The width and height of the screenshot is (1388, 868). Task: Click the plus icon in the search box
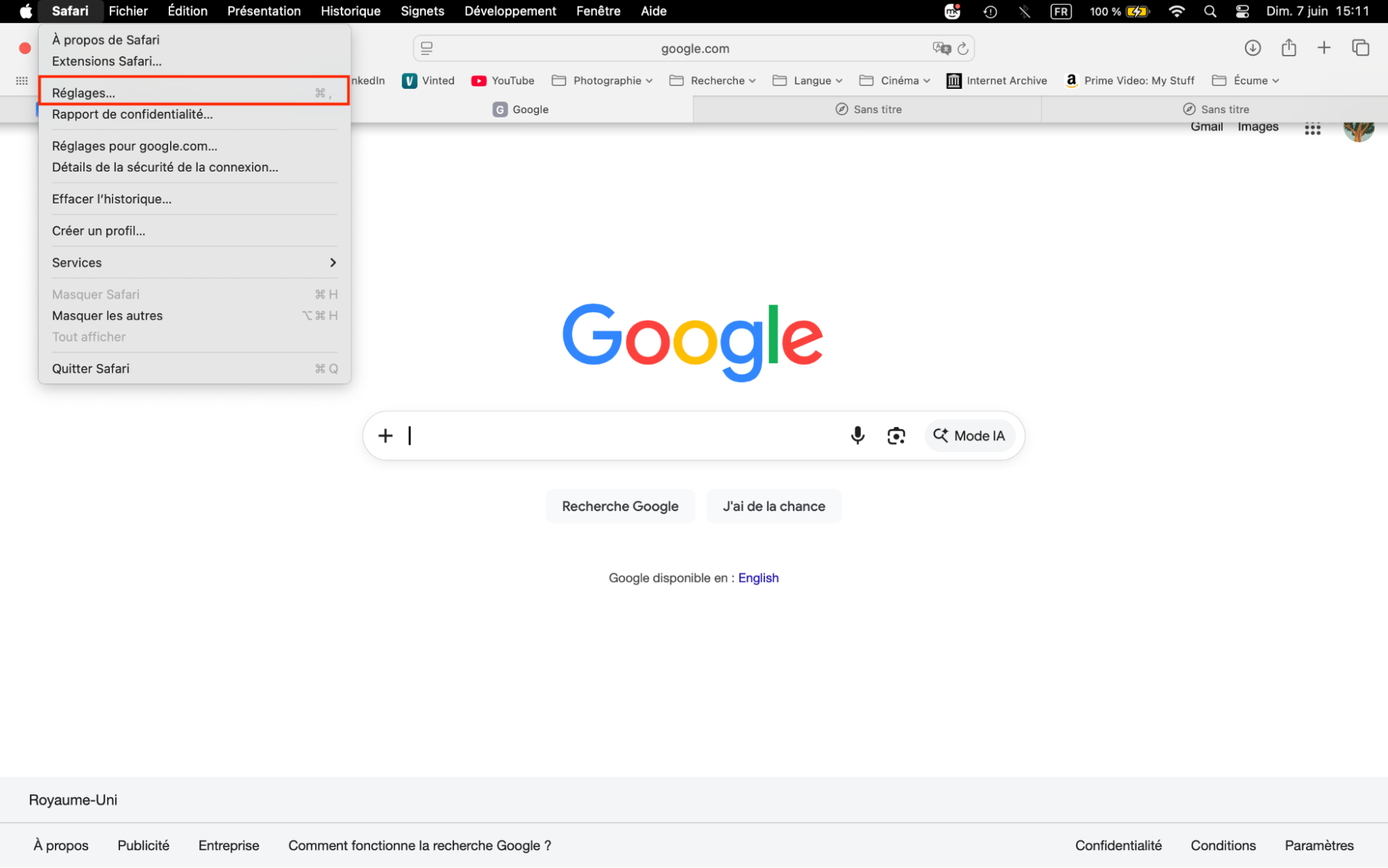[385, 435]
